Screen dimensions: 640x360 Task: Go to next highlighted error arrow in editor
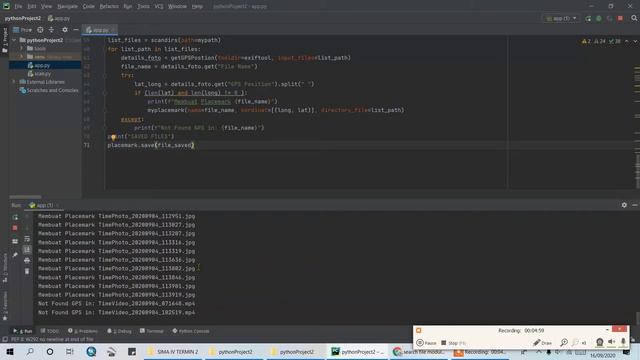click(635, 41)
